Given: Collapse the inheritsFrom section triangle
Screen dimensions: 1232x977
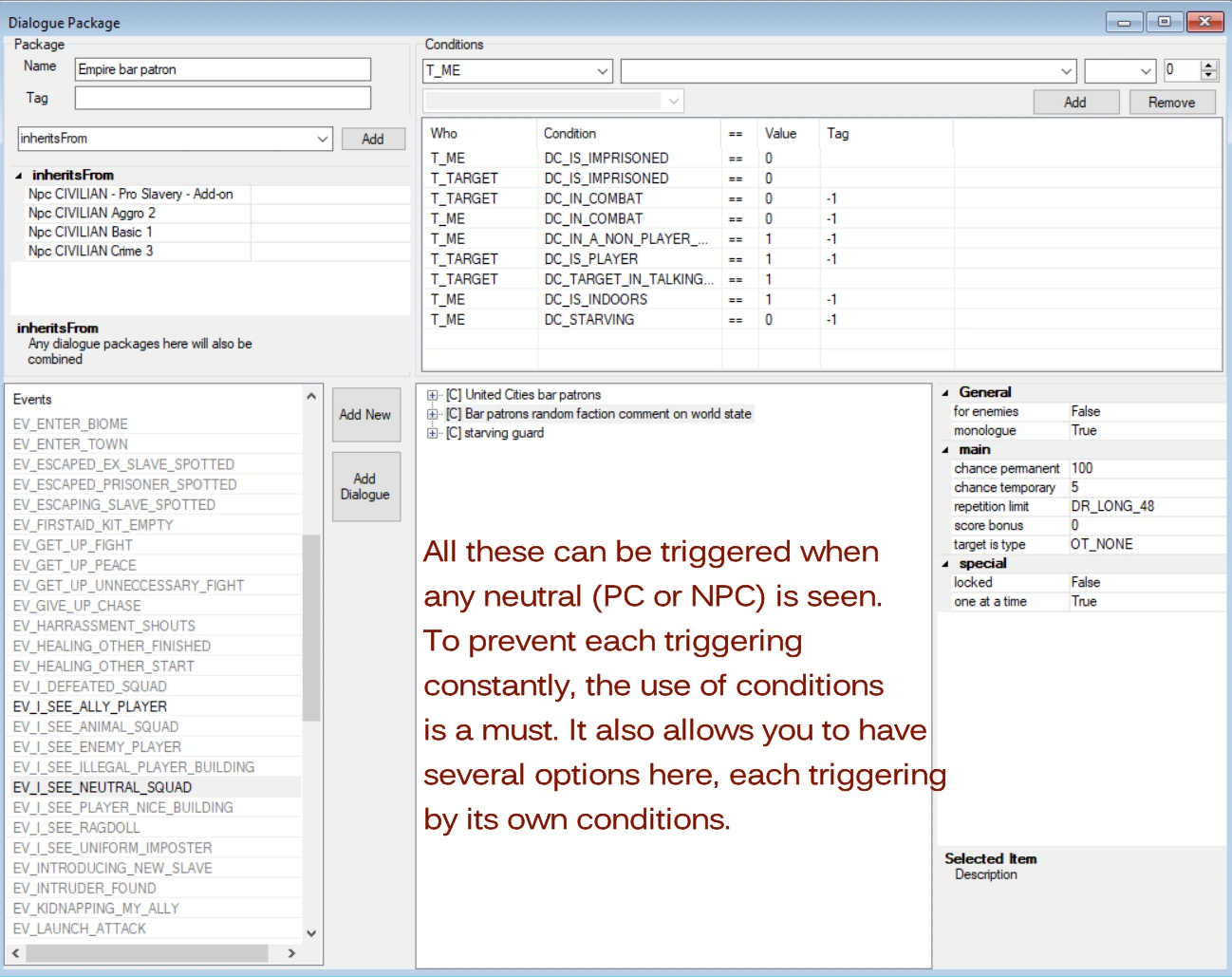Looking at the screenshot, I should 19,176.
